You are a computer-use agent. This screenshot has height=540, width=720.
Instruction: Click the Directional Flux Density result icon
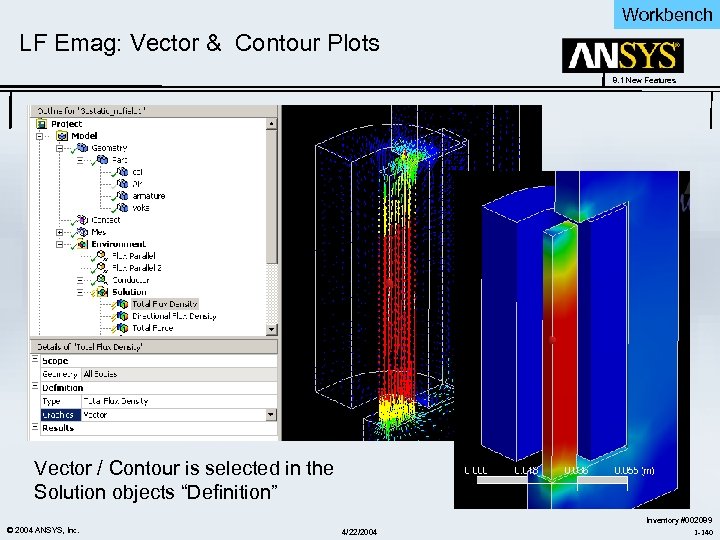pyautogui.click(x=122, y=316)
